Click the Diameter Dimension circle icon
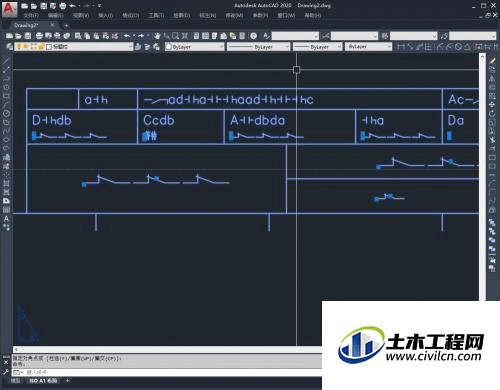The image size is (500, 390). click(459, 47)
